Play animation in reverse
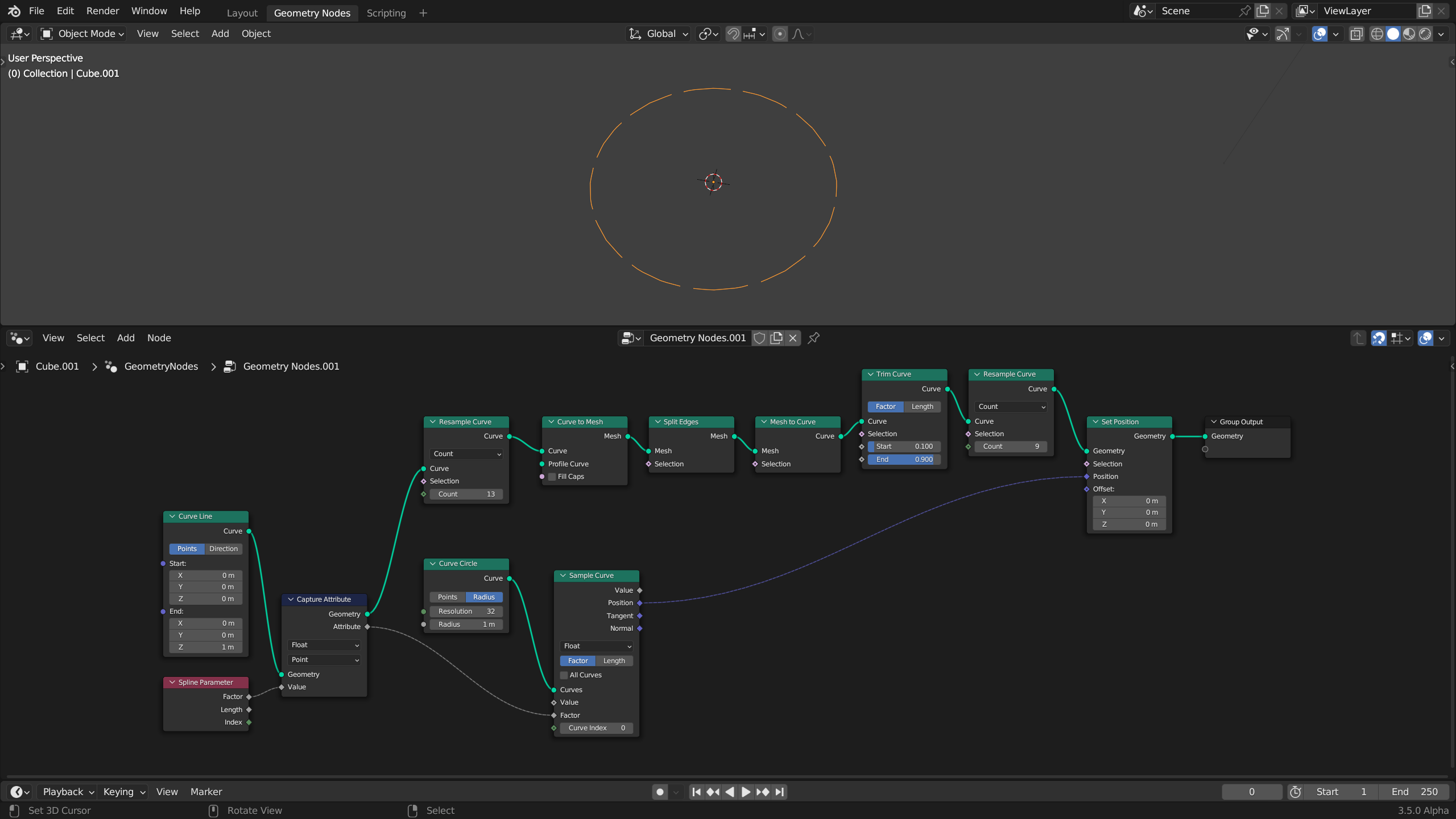 click(x=730, y=792)
